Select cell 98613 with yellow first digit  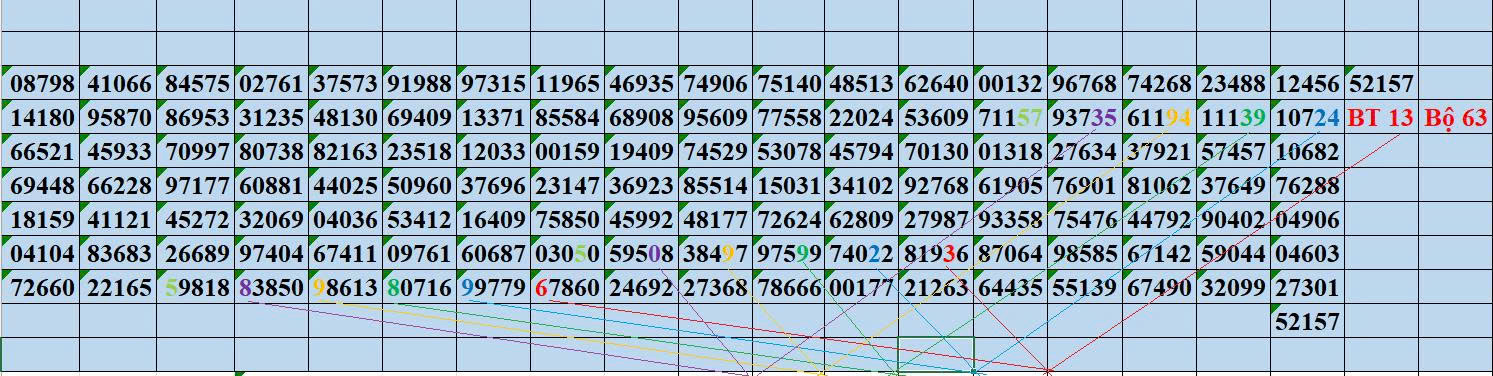(345, 288)
